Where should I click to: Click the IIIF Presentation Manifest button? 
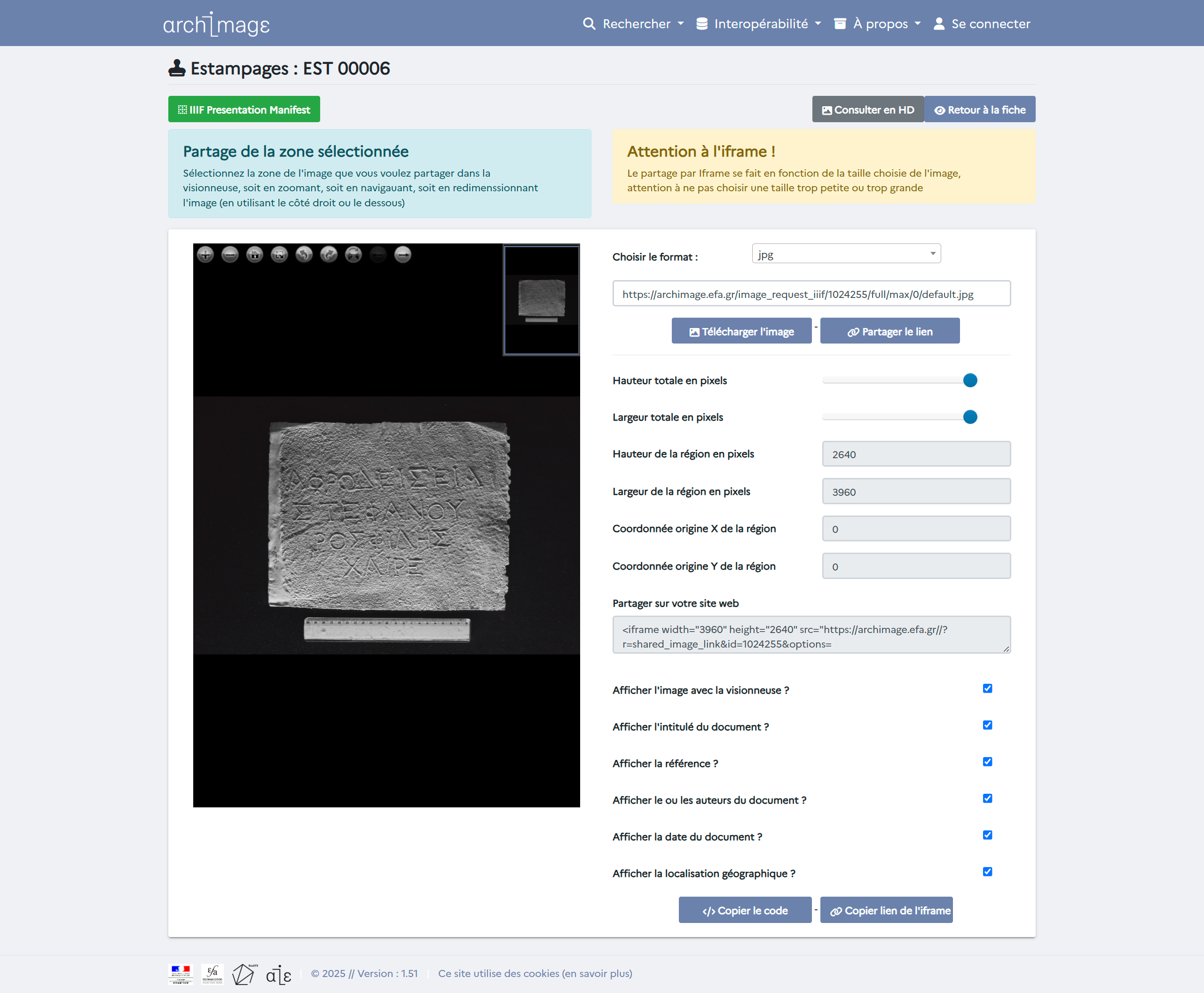point(244,109)
